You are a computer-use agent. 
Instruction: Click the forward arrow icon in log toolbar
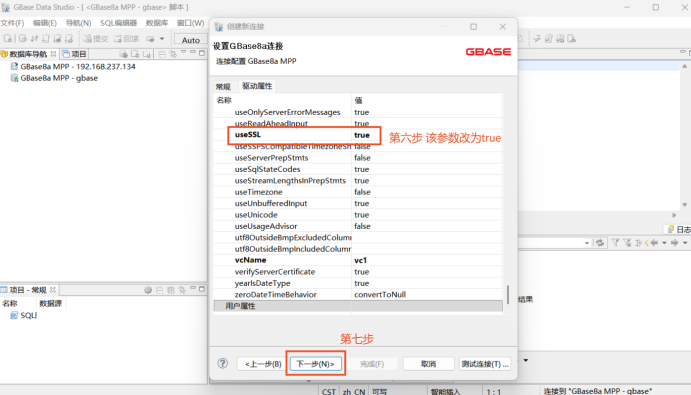pos(674,242)
